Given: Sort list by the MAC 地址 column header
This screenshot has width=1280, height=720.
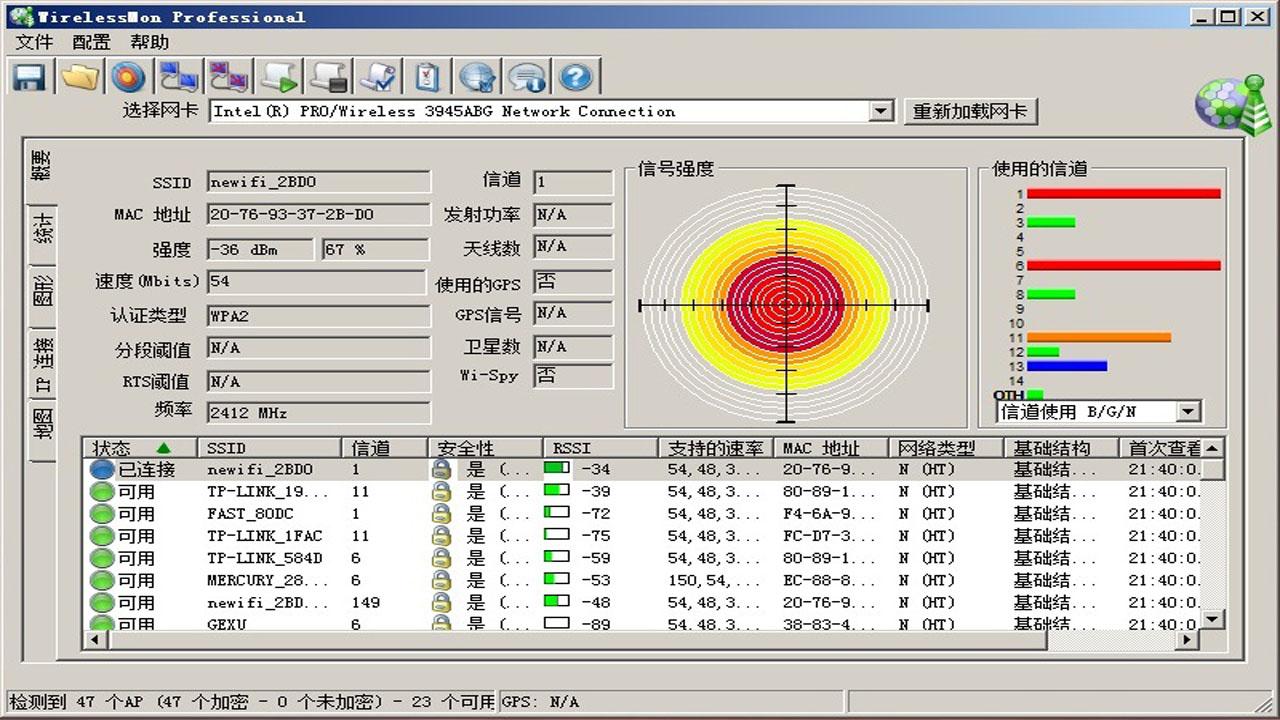Looking at the screenshot, I should (x=832, y=448).
